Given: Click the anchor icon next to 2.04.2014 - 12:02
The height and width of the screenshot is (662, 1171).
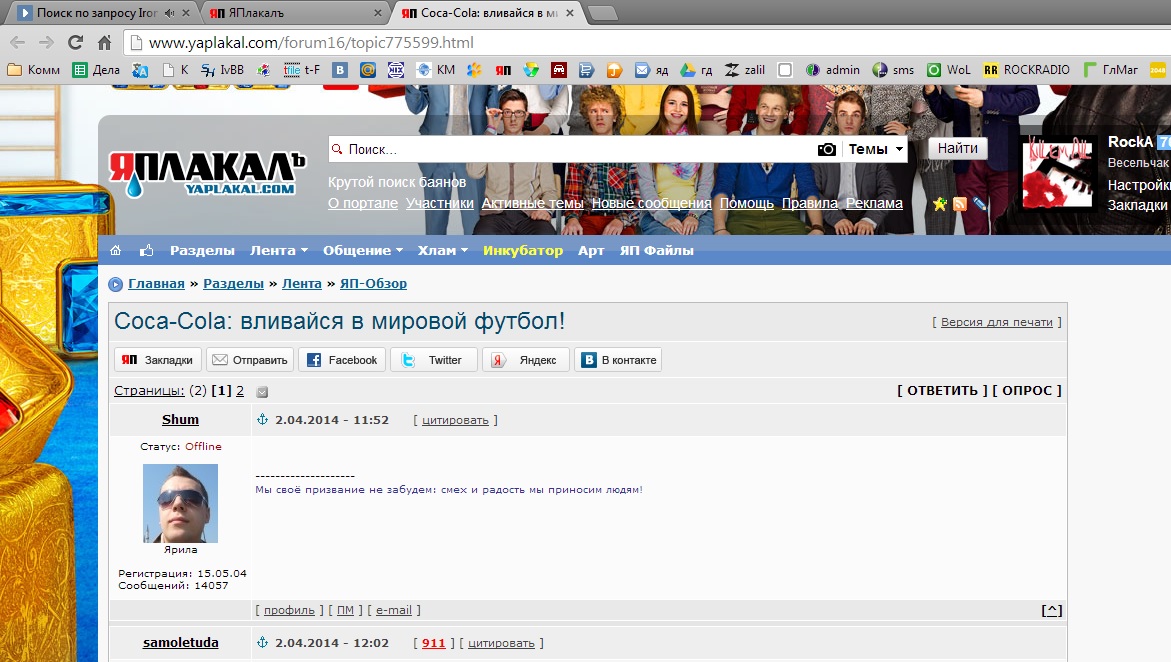Looking at the screenshot, I should (x=262, y=642).
